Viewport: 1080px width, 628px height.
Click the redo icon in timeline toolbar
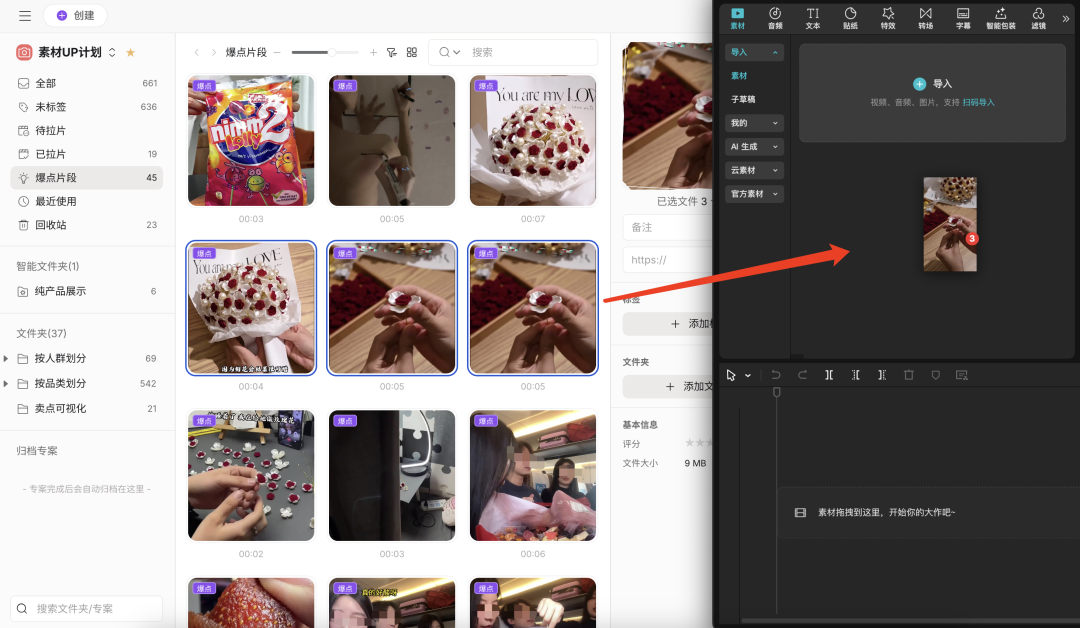802,375
